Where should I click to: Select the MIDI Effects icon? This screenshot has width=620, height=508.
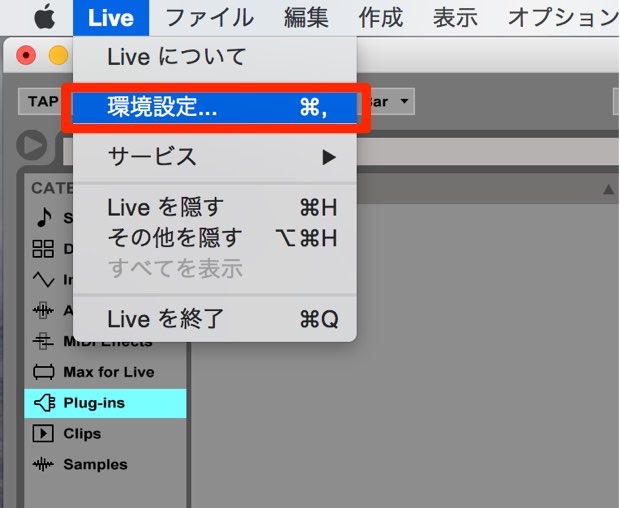[x=43, y=341]
